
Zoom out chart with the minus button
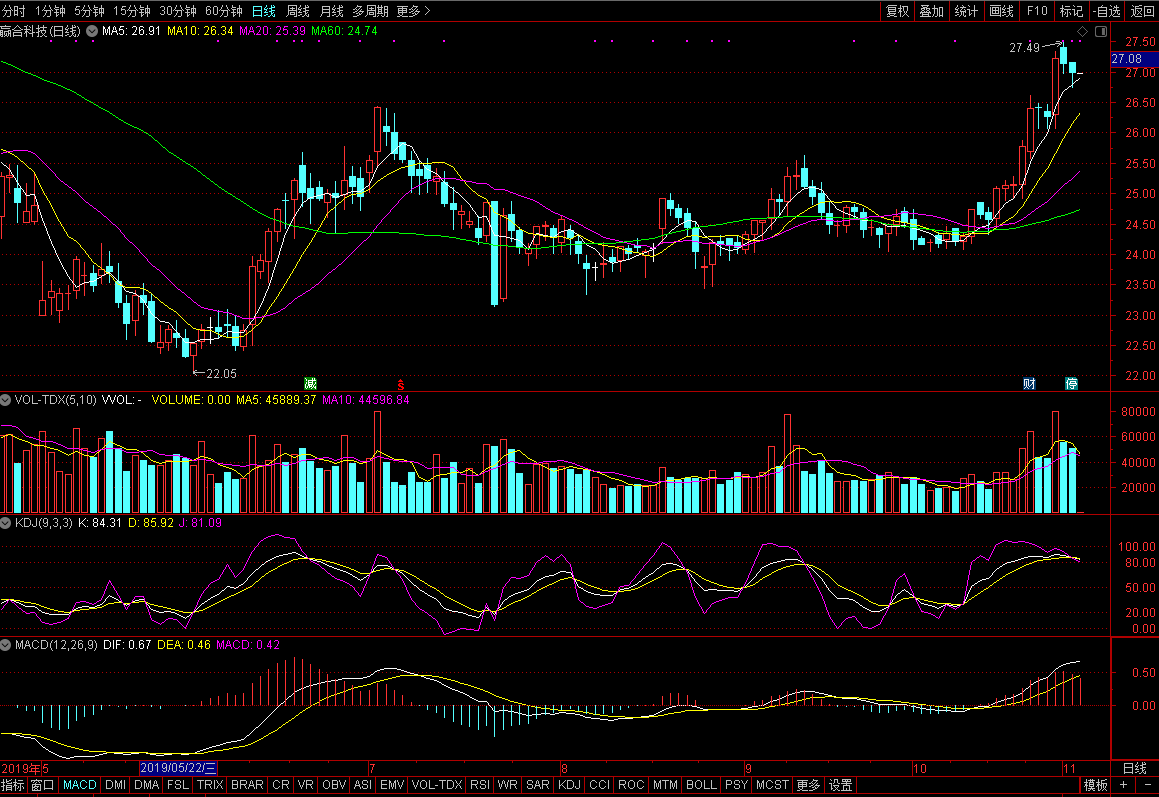1145,785
